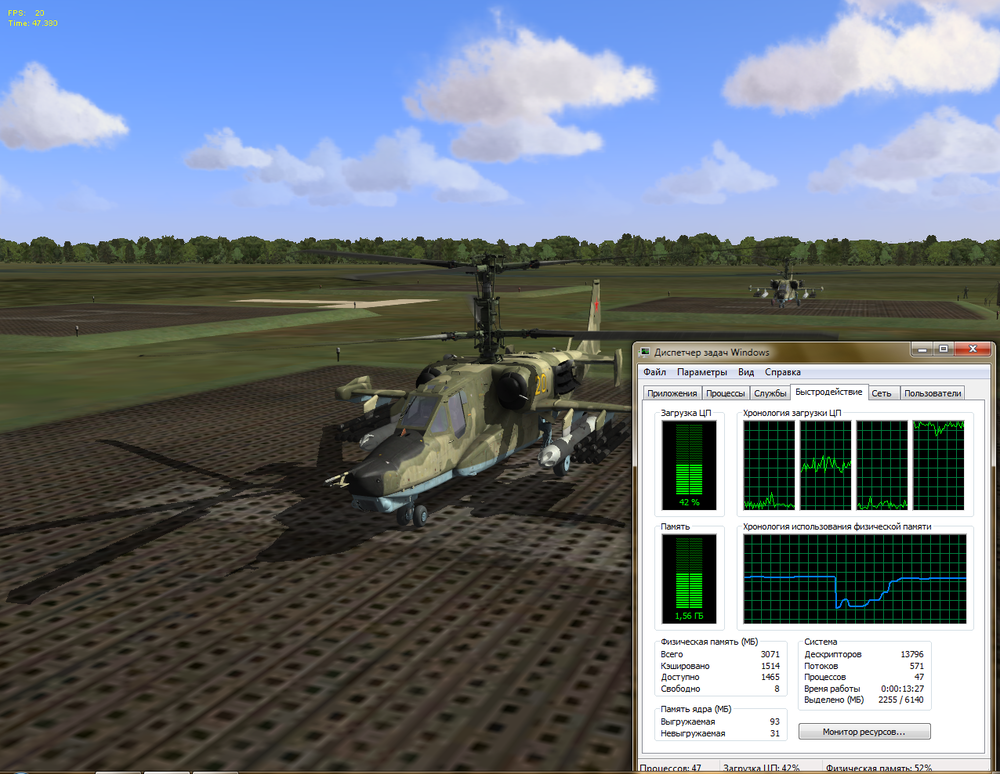Click the Выделено (МБ) value 2255 / 6140
This screenshot has width=1000, height=774.
pos(901,699)
